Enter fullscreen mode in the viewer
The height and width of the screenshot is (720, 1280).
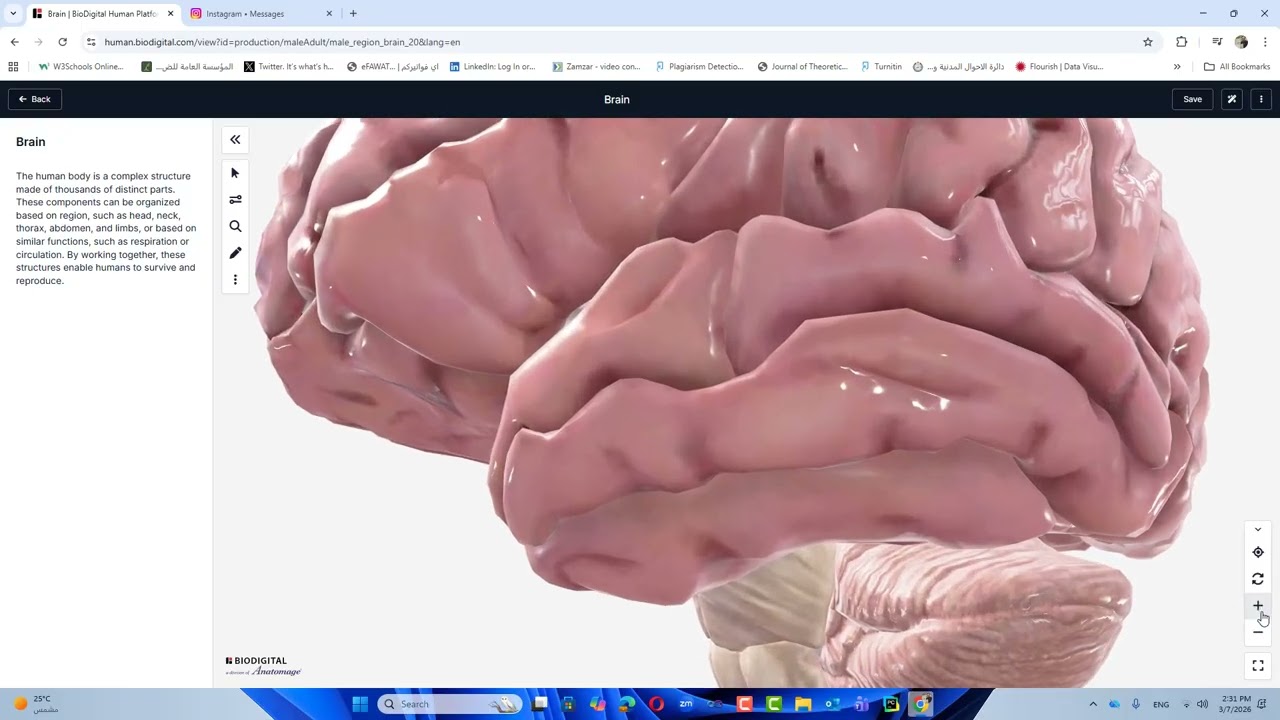click(1258, 665)
